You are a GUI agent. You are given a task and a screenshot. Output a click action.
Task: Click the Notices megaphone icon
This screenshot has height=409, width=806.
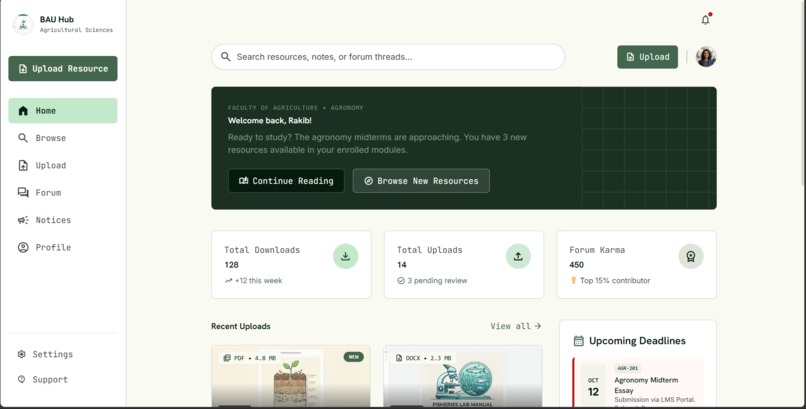[x=23, y=220]
